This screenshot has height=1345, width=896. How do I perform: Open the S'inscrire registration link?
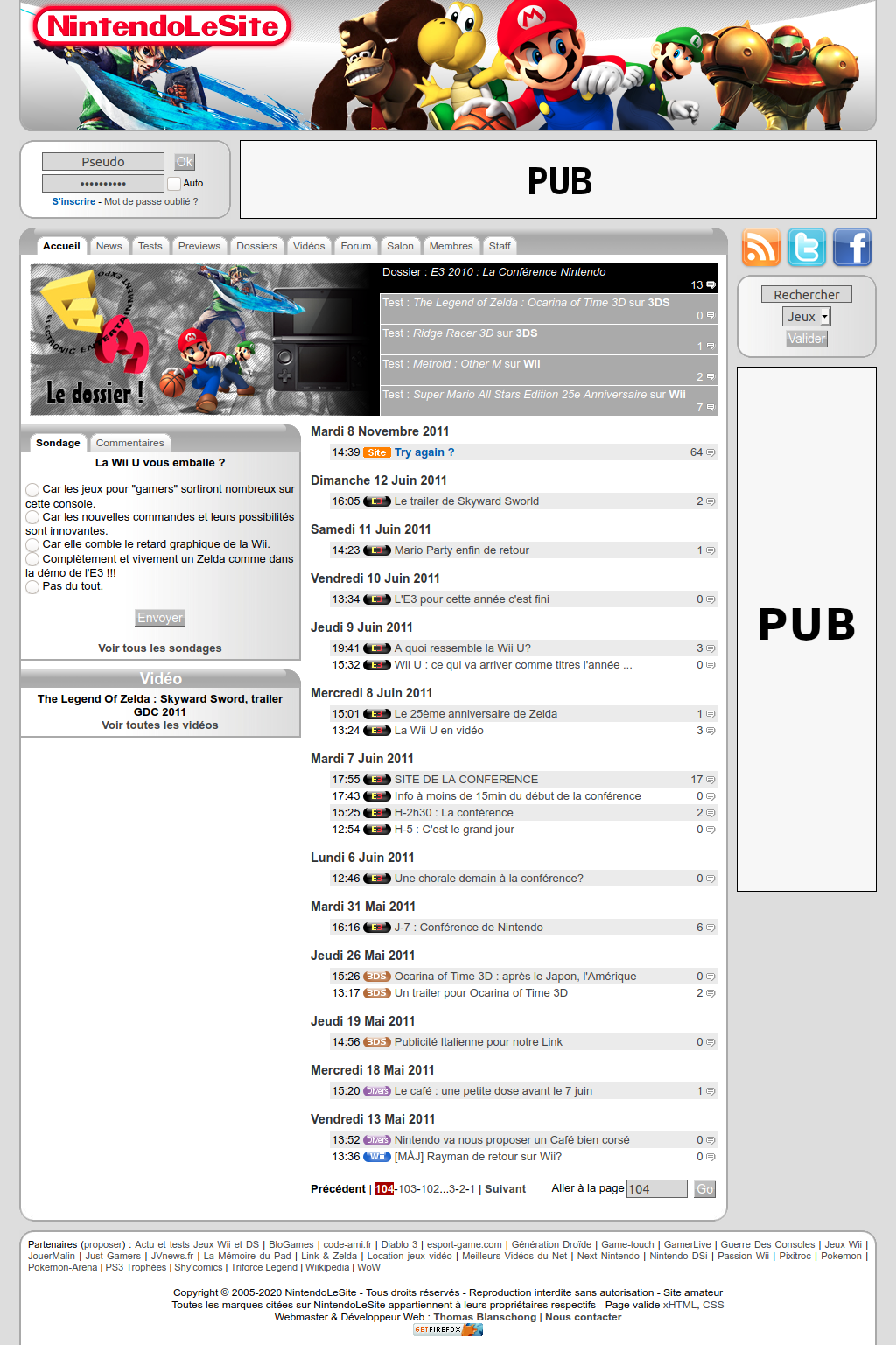coord(73,201)
